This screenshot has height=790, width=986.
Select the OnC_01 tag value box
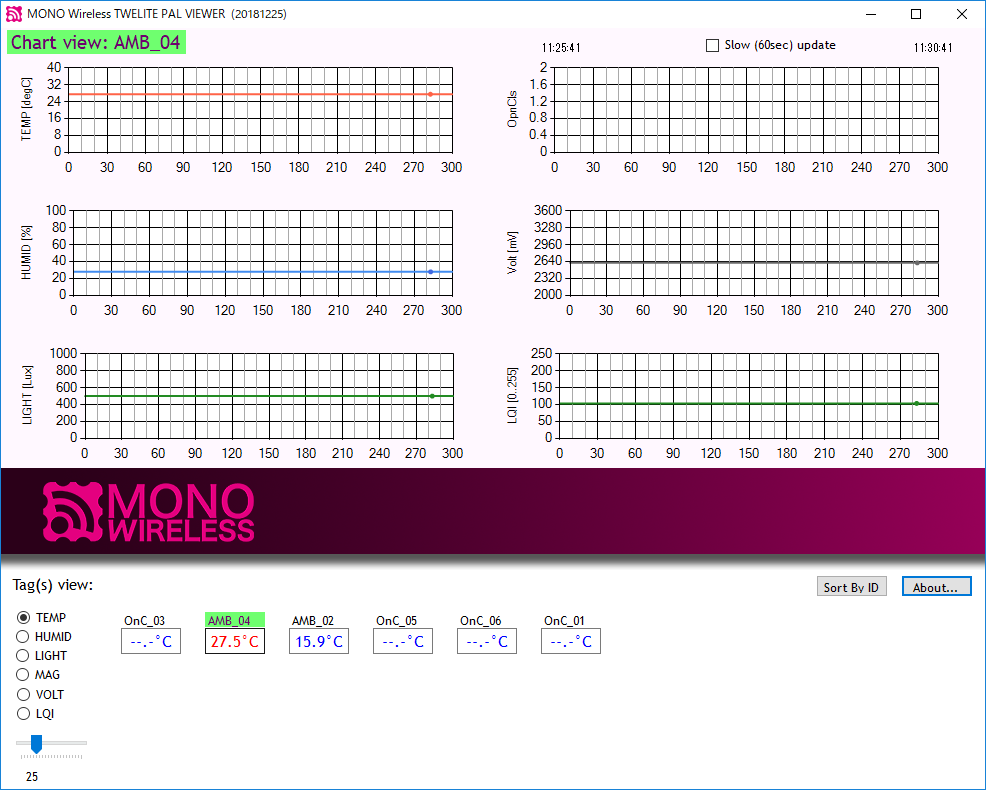pyautogui.click(x=571, y=641)
